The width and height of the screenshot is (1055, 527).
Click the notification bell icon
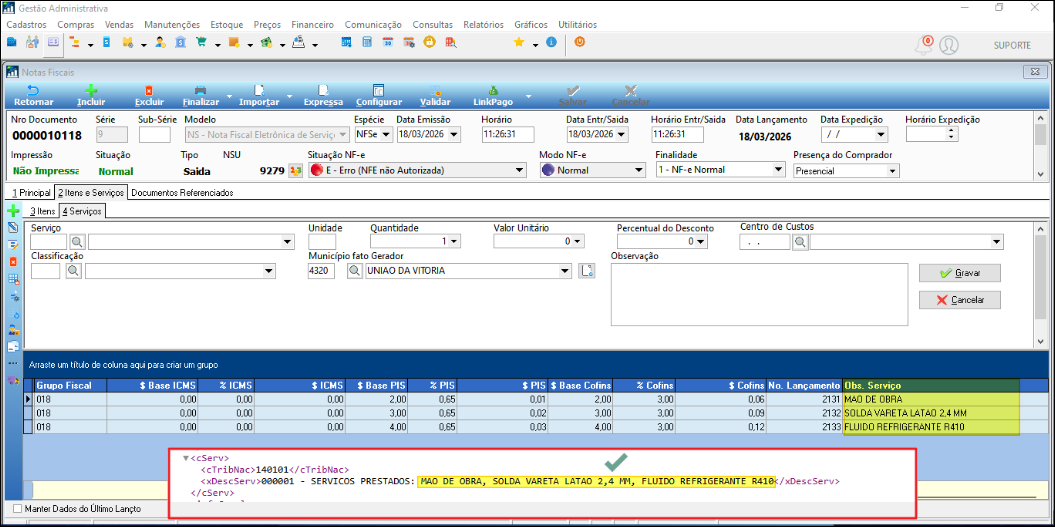[925, 45]
